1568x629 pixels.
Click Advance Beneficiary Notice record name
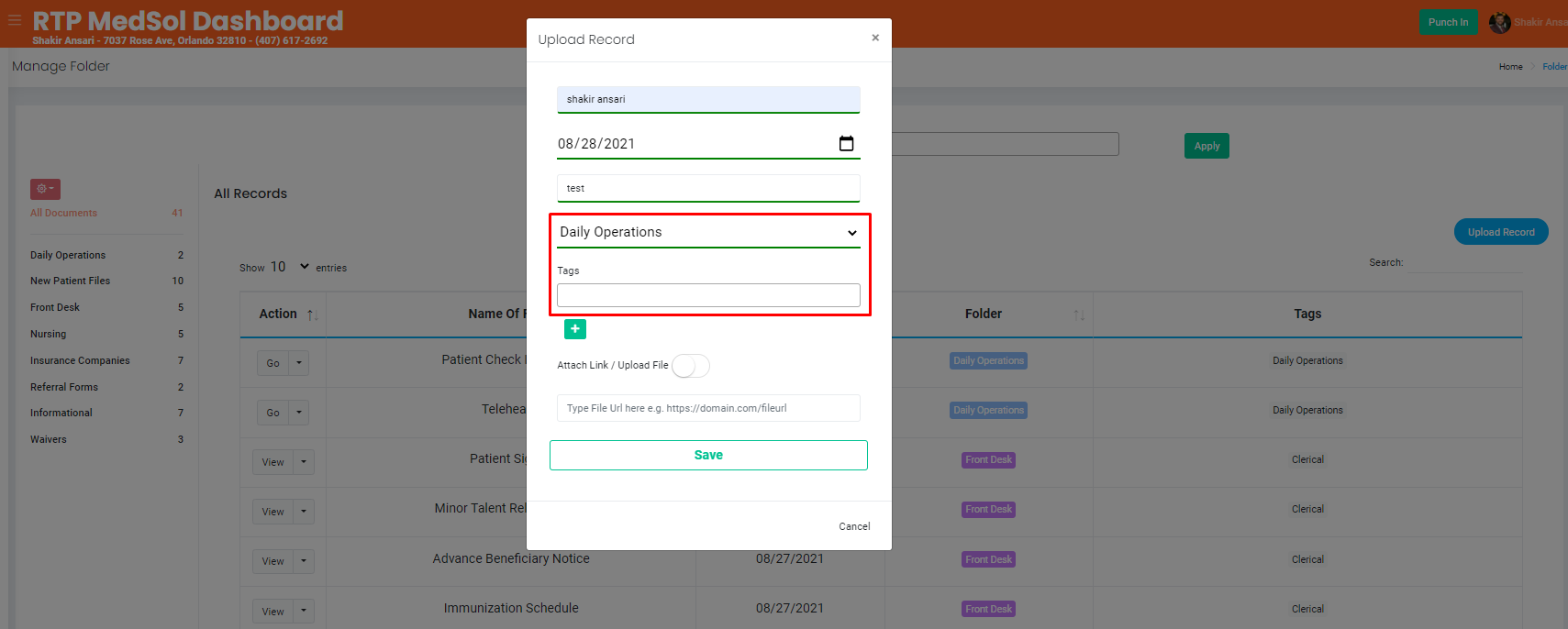511,558
